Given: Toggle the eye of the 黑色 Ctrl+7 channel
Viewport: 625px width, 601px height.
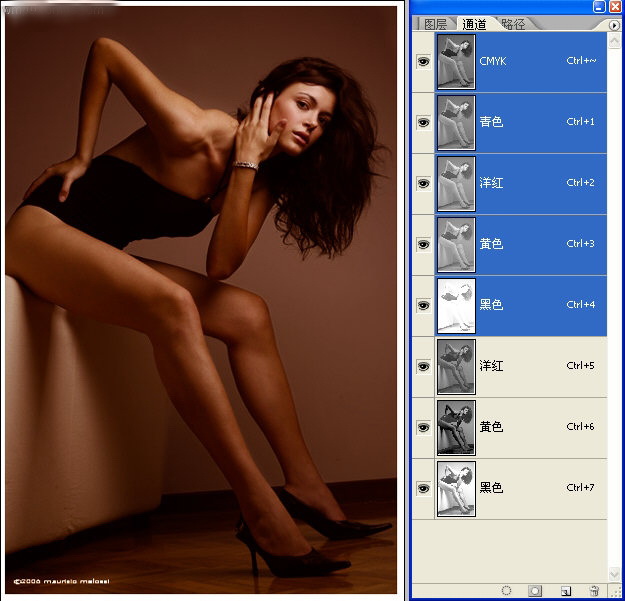Looking at the screenshot, I should (422, 488).
